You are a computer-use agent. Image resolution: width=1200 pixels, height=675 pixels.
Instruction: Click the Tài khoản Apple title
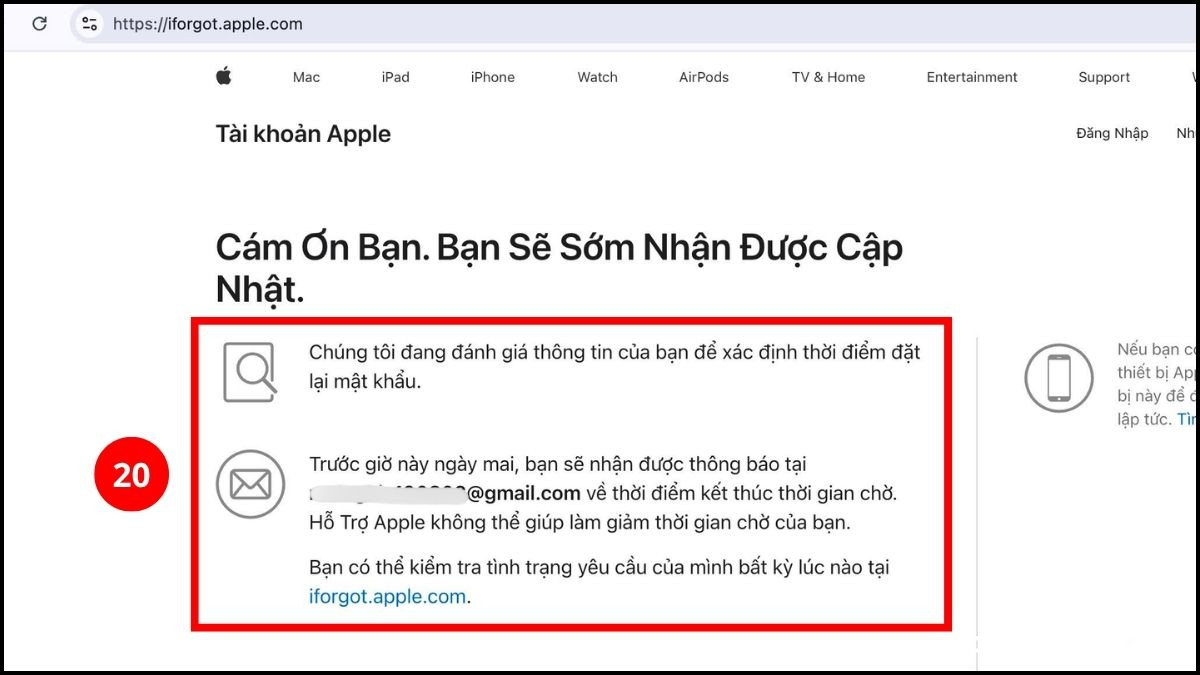[x=303, y=134]
